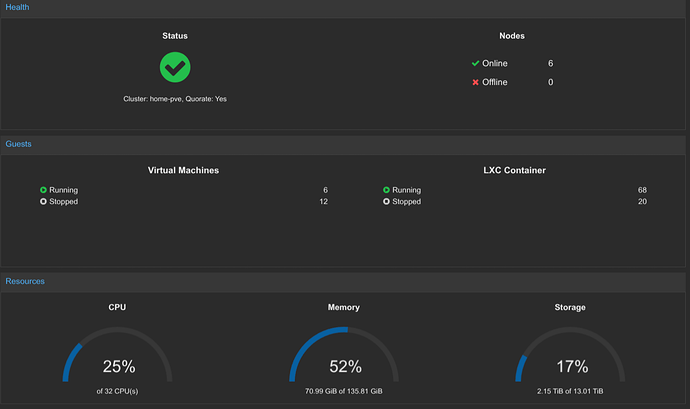Click the LXC Container Running play icon
Viewport: 690px width, 409px height.
(x=386, y=190)
